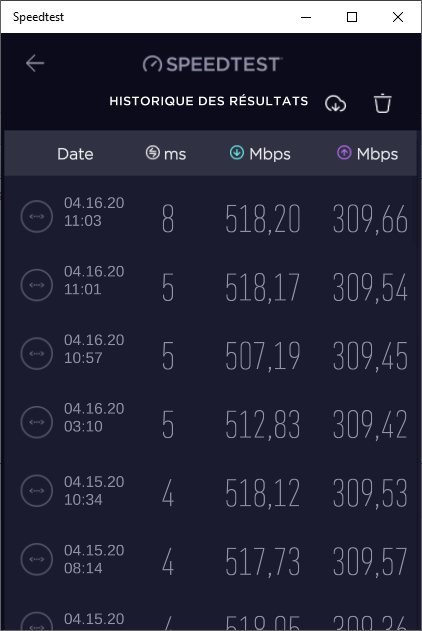Open connection icon for 04.15.20 08:14 result
422x631 pixels.
pyautogui.click(x=37, y=559)
